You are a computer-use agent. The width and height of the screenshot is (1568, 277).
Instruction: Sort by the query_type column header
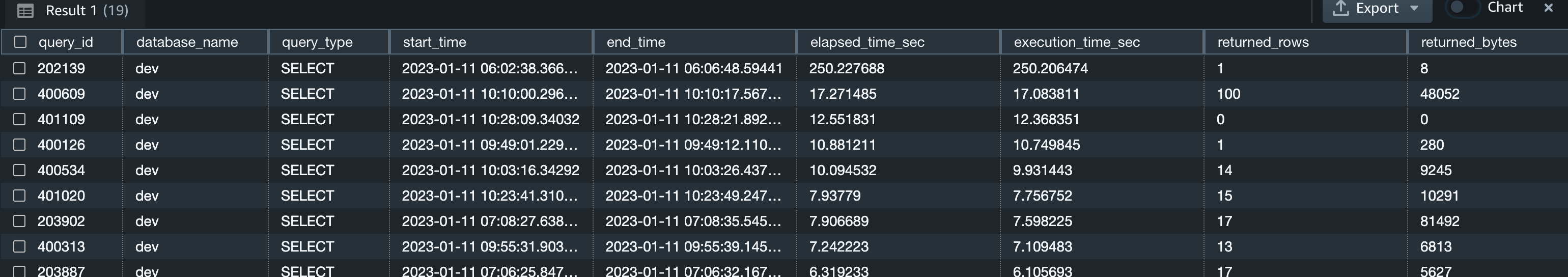tap(317, 42)
